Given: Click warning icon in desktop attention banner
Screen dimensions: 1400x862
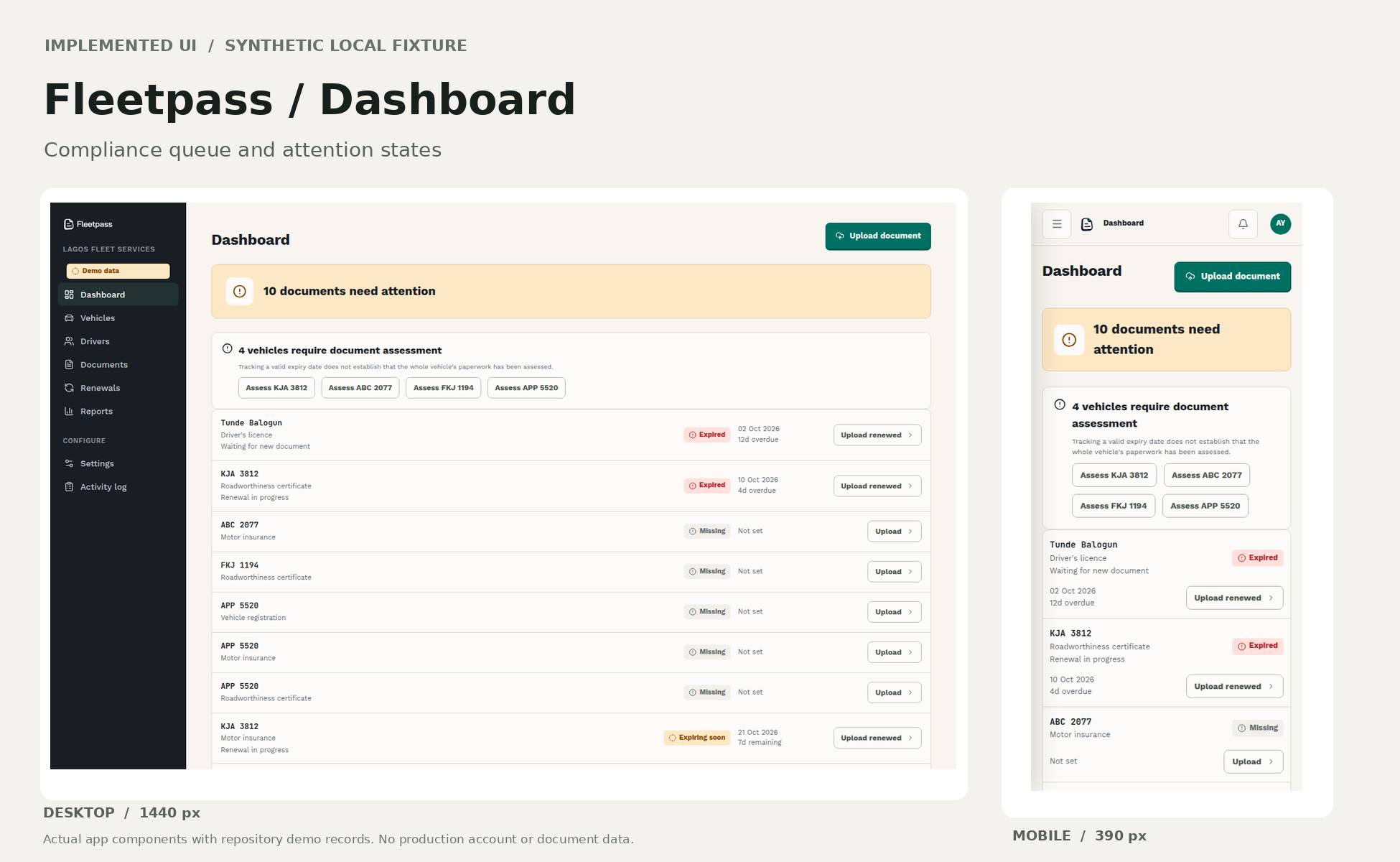Looking at the screenshot, I should pos(240,292).
